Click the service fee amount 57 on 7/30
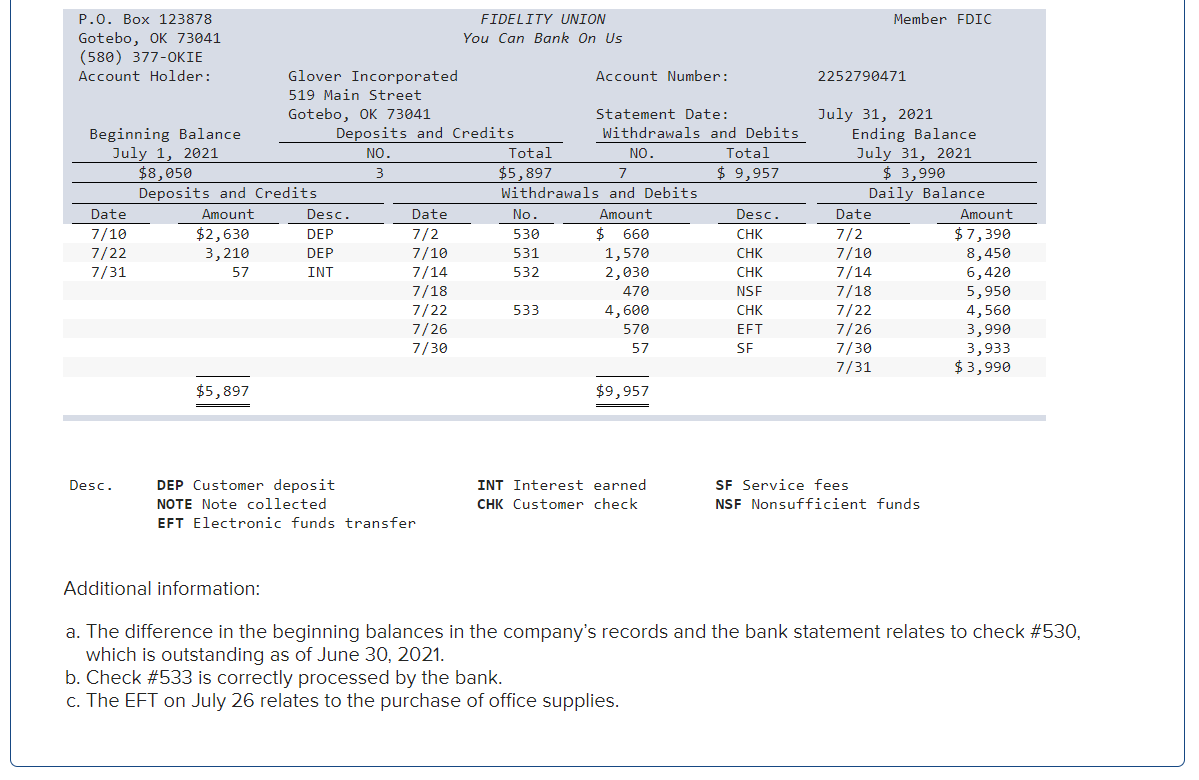This screenshot has width=1199, height=780. [x=641, y=349]
